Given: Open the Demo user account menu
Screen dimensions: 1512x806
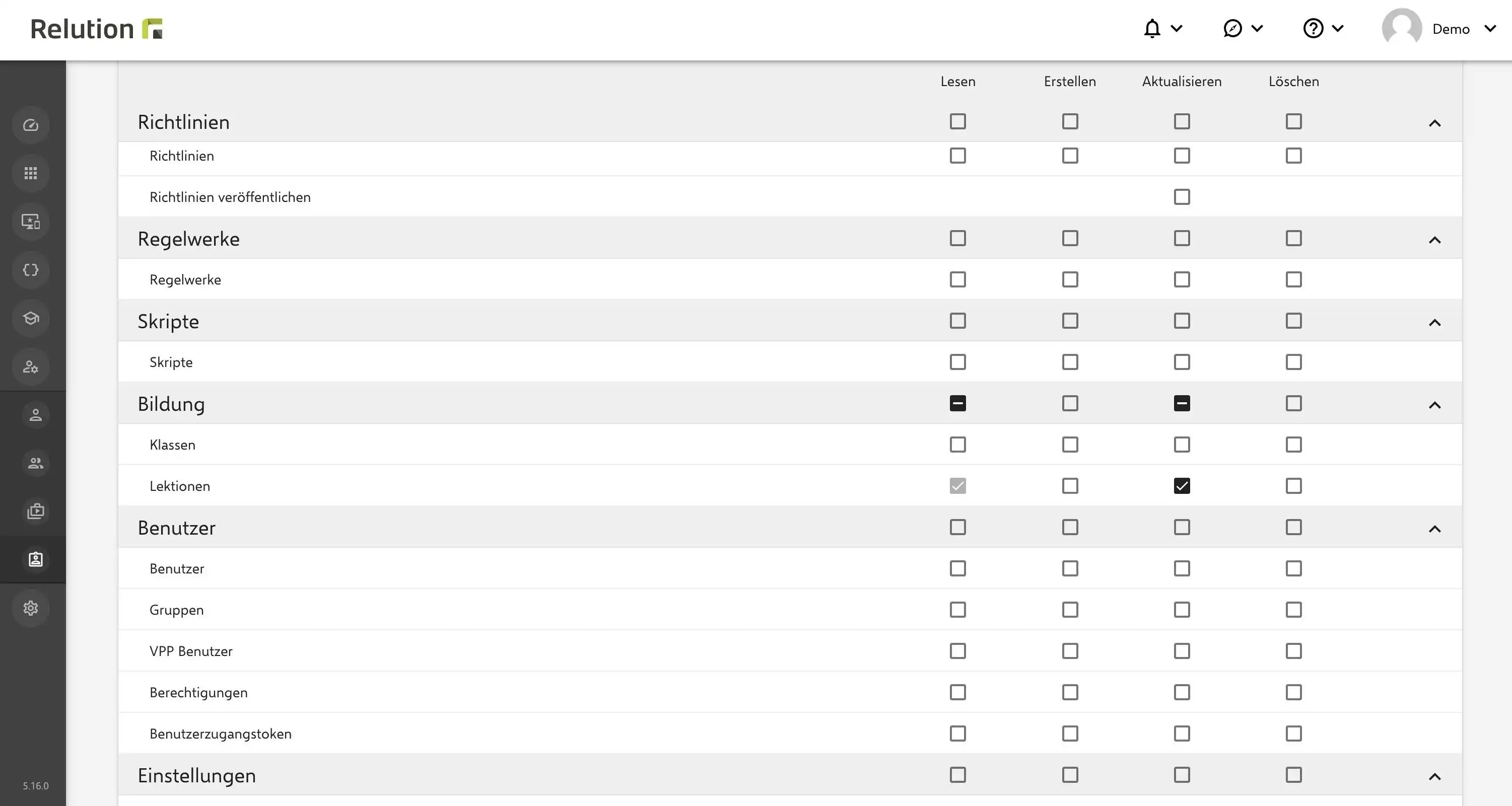Looking at the screenshot, I should pyautogui.click(x=1439, y=28).
